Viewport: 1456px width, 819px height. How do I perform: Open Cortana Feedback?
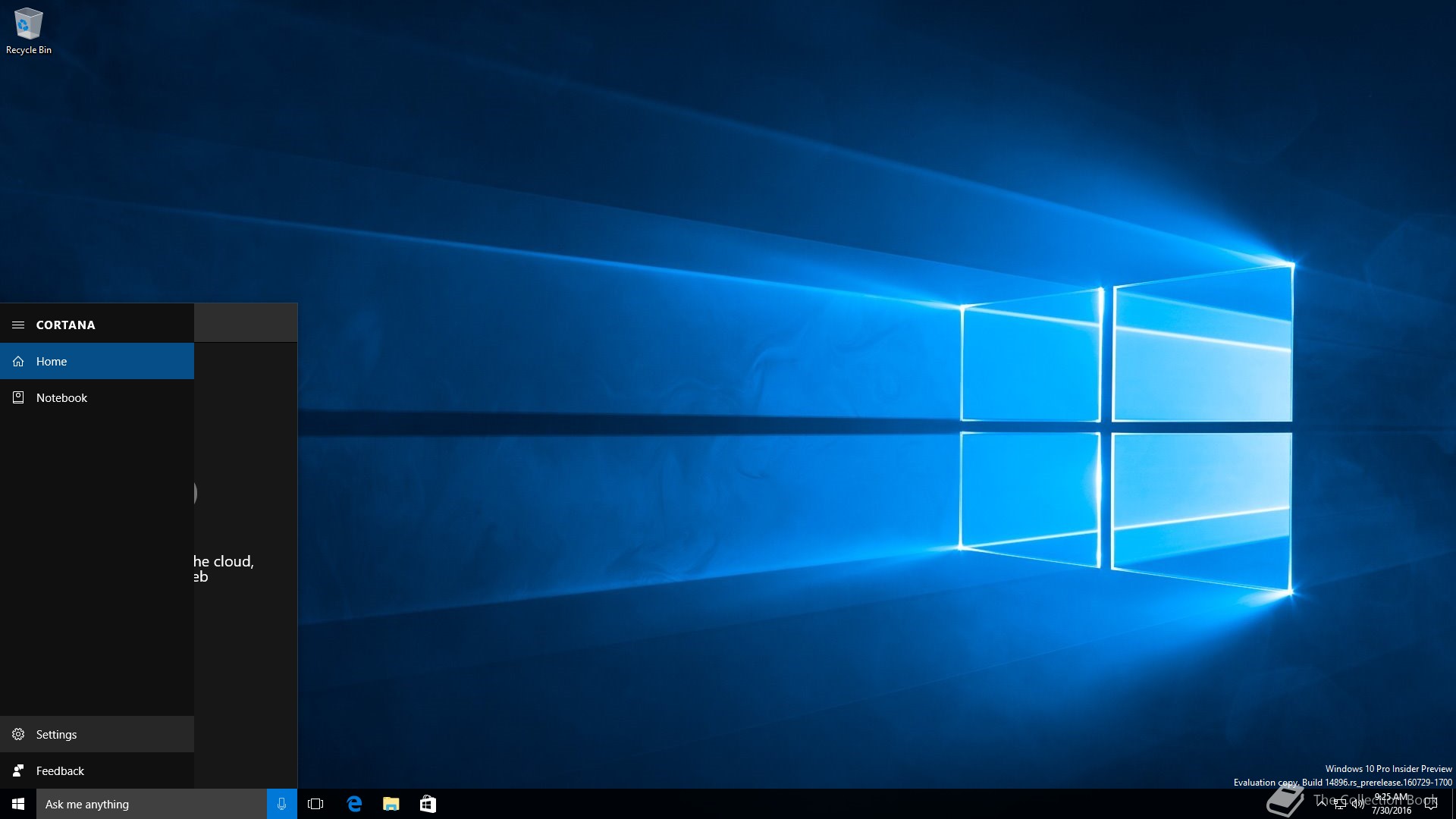[x=97, y=770]
